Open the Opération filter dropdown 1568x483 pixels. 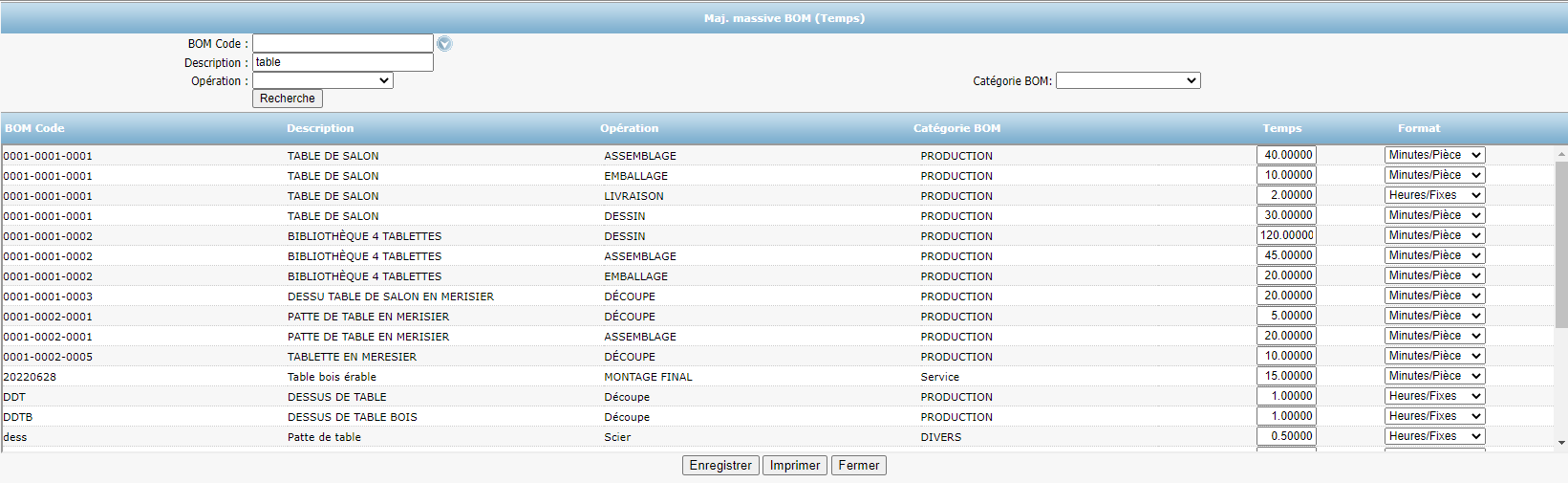[323, 81]
